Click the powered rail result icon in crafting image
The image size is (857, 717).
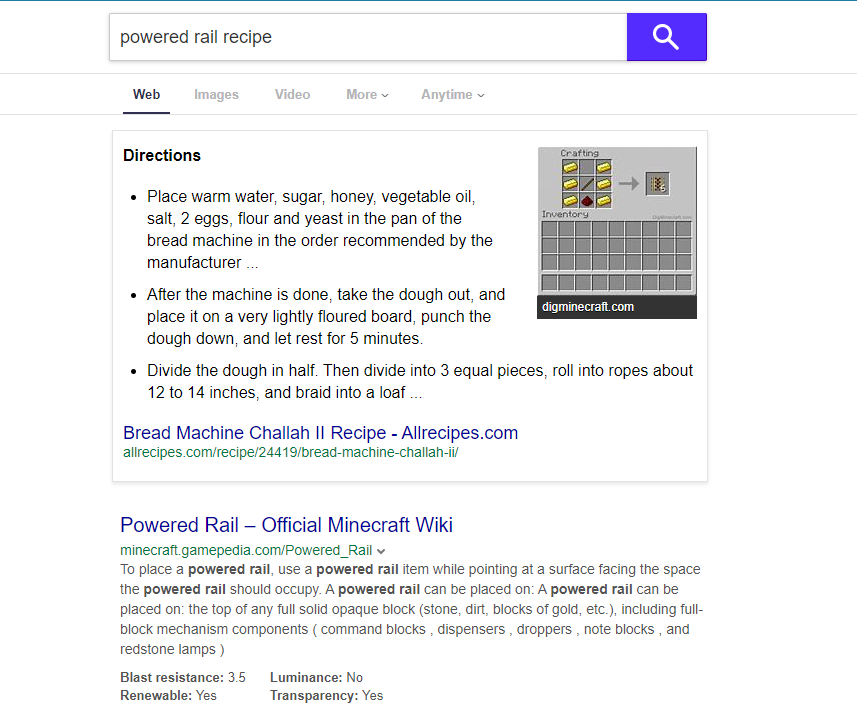(658, 184)
